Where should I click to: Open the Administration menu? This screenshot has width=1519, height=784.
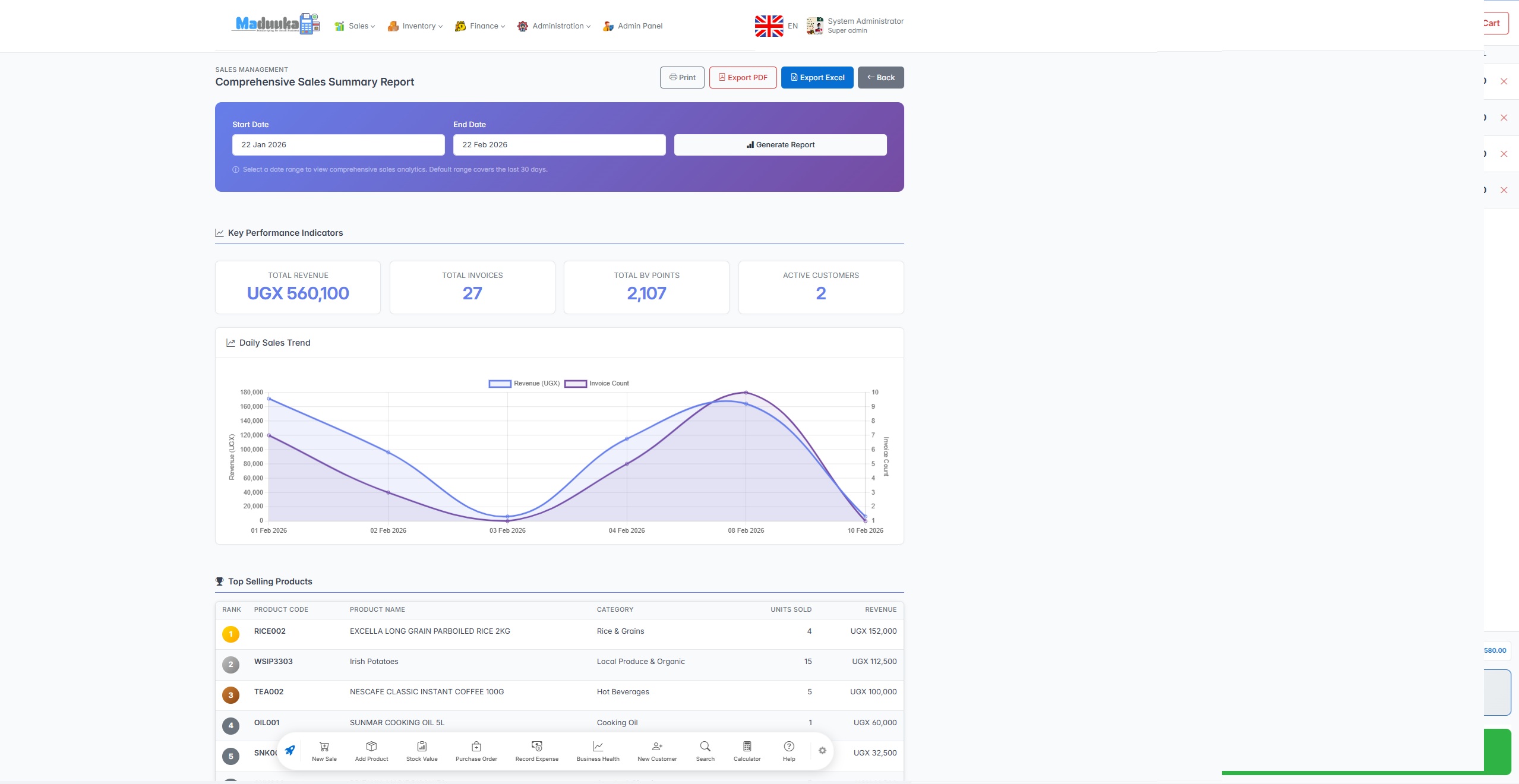click(x=554, y=26)
